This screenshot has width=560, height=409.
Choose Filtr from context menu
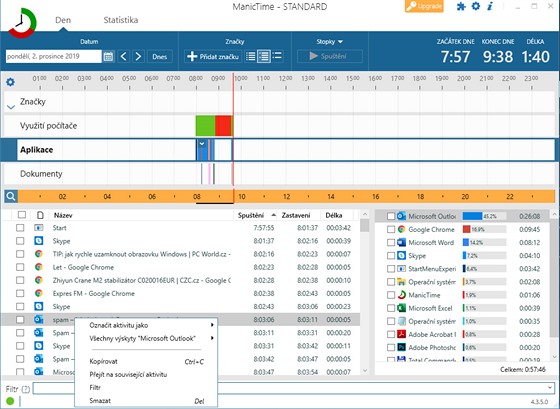coord(146,388)
